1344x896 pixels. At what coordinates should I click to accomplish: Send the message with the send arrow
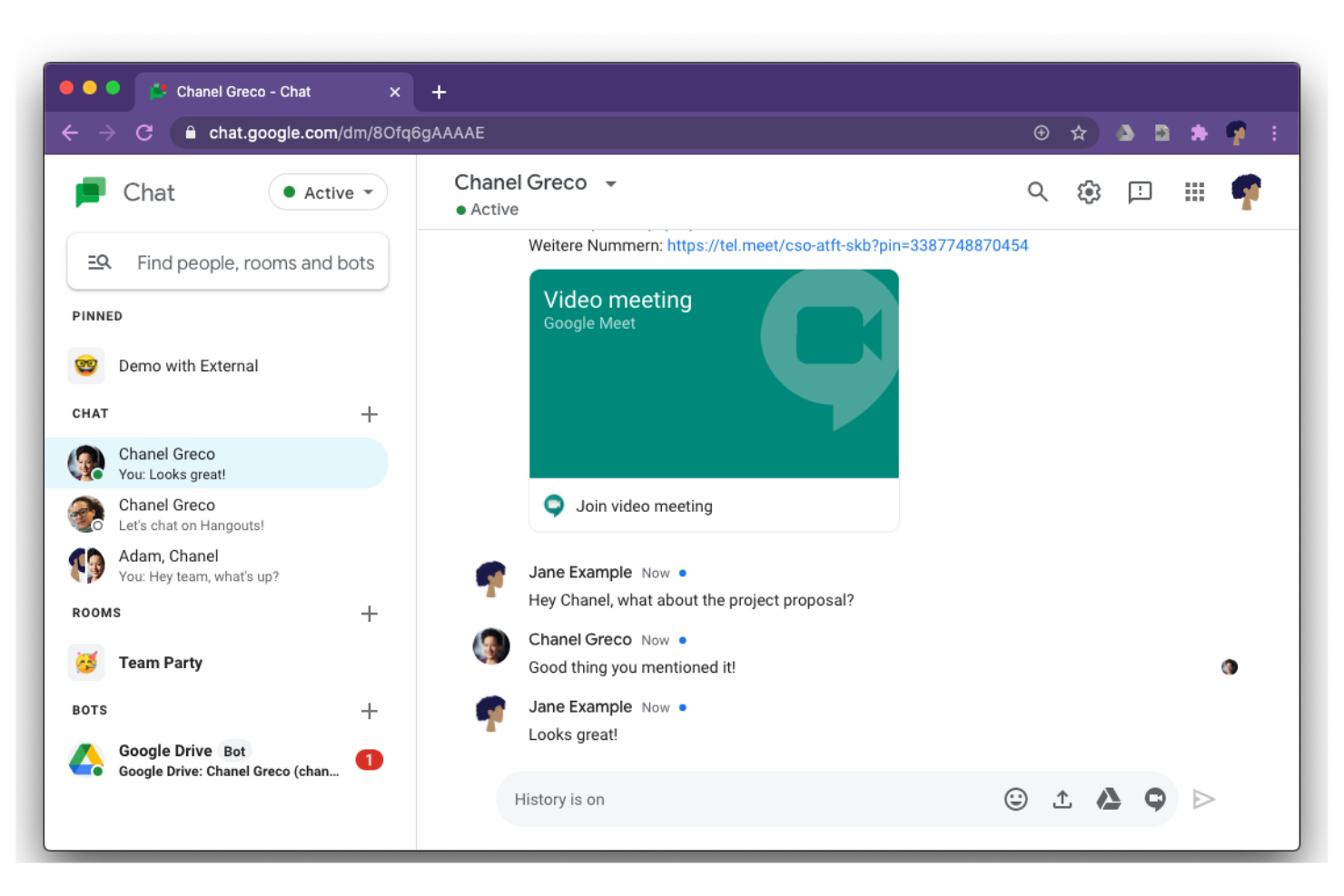point(1203,799)
